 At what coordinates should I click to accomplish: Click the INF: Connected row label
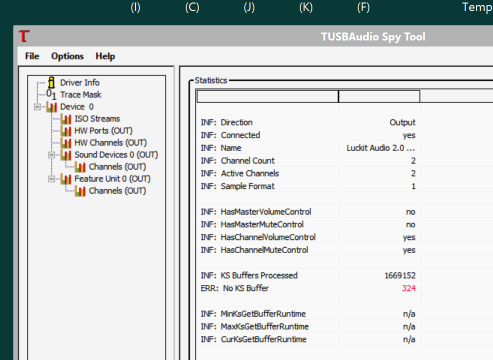pyautogui.click(x=230, y=135)
